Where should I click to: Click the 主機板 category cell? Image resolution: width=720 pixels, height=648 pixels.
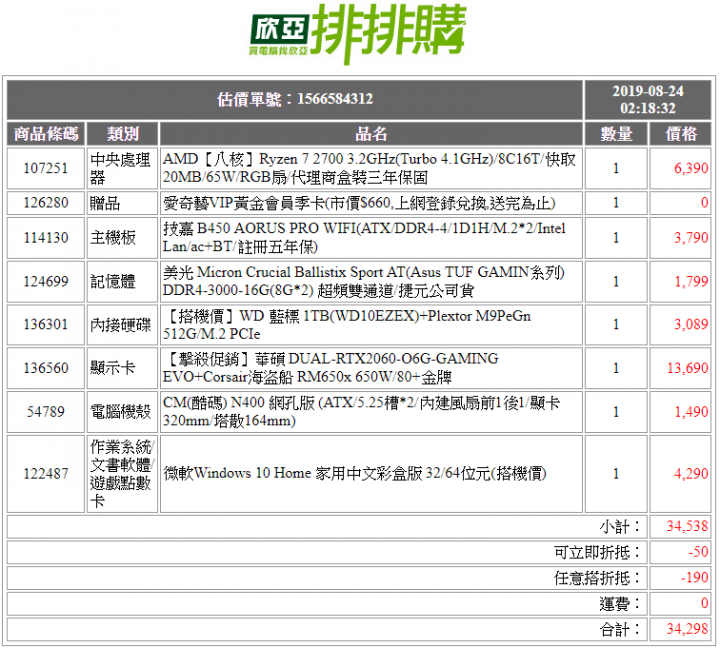[123, 237]
